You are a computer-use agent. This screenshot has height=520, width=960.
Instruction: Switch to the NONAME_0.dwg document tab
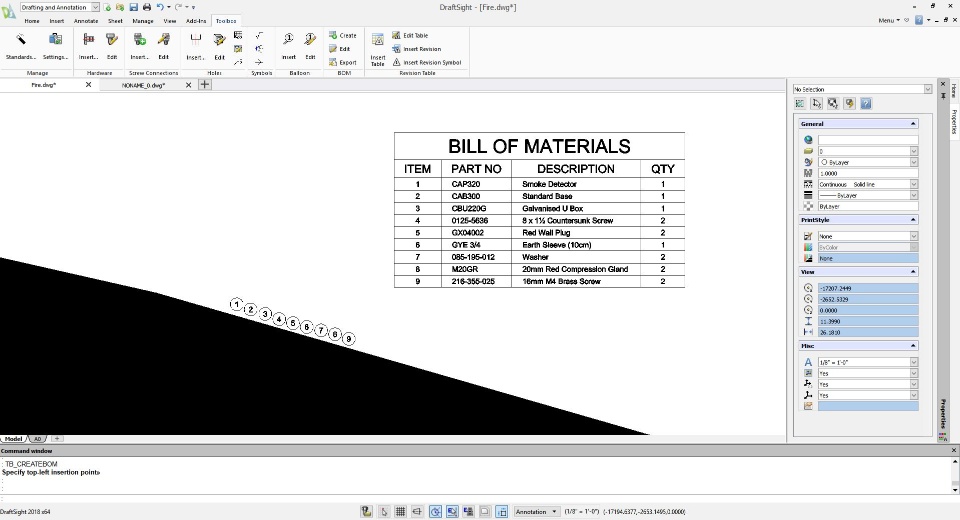143,85
